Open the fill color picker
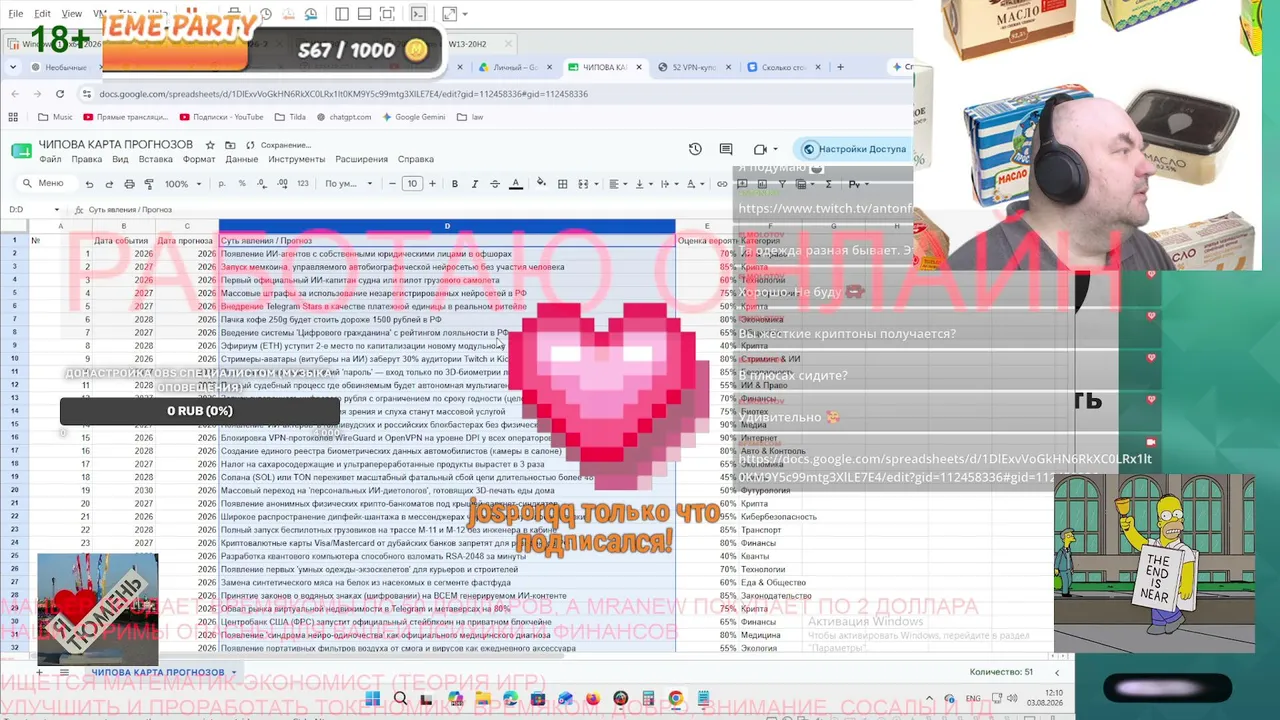 (x=541, y=184)
